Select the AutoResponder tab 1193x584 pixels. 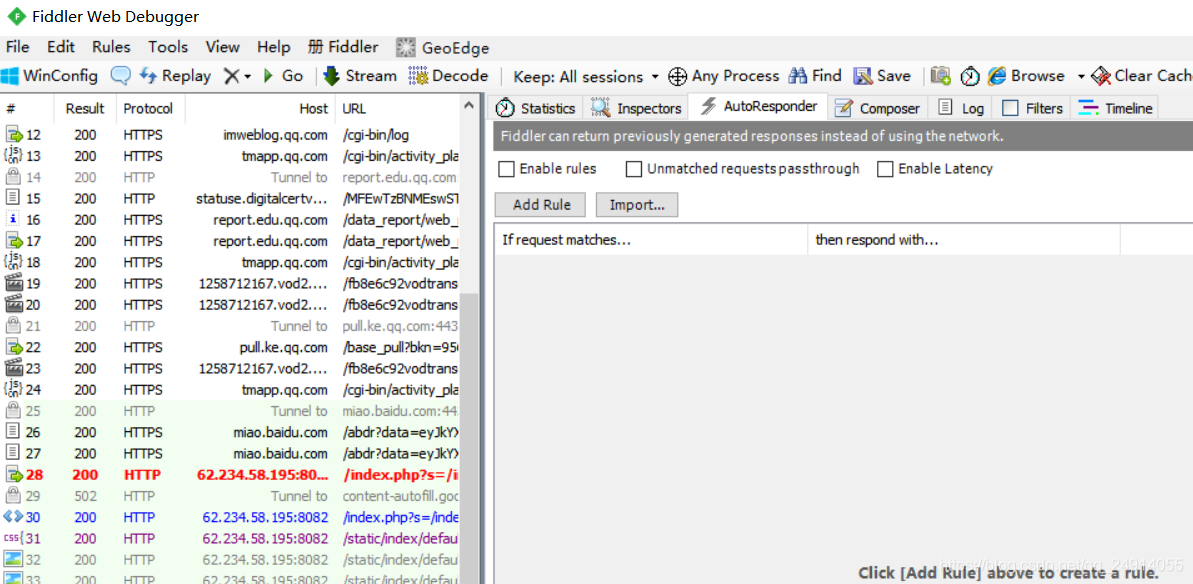(759, 106)
